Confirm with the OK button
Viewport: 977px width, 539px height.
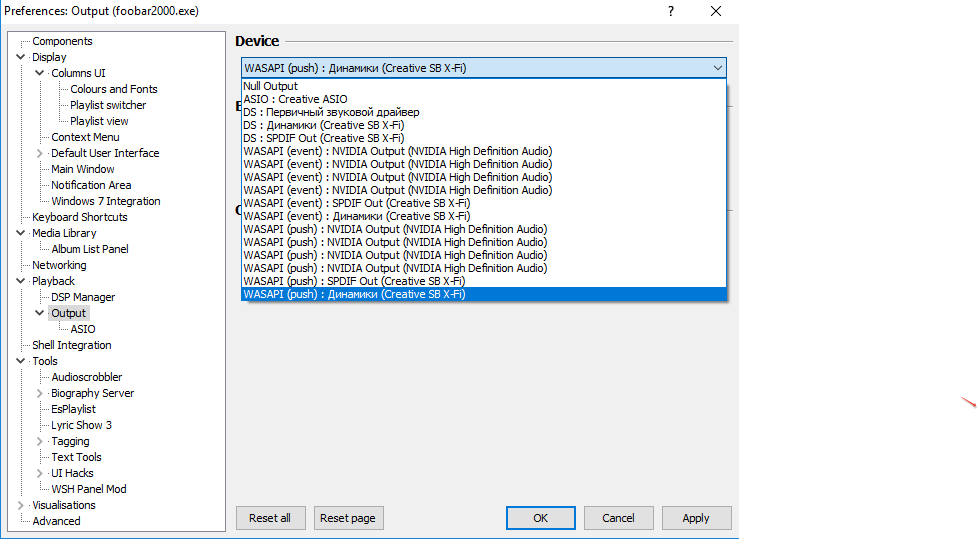[x=540, y=518]
